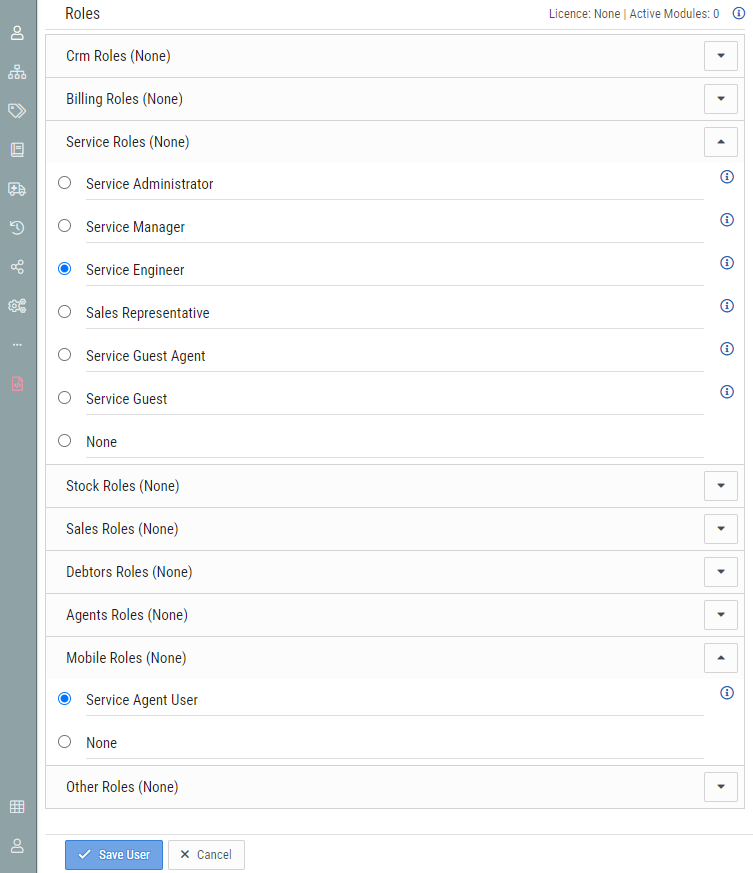
Task: Collapse the Service Roles section
Action: coord(720,142)
